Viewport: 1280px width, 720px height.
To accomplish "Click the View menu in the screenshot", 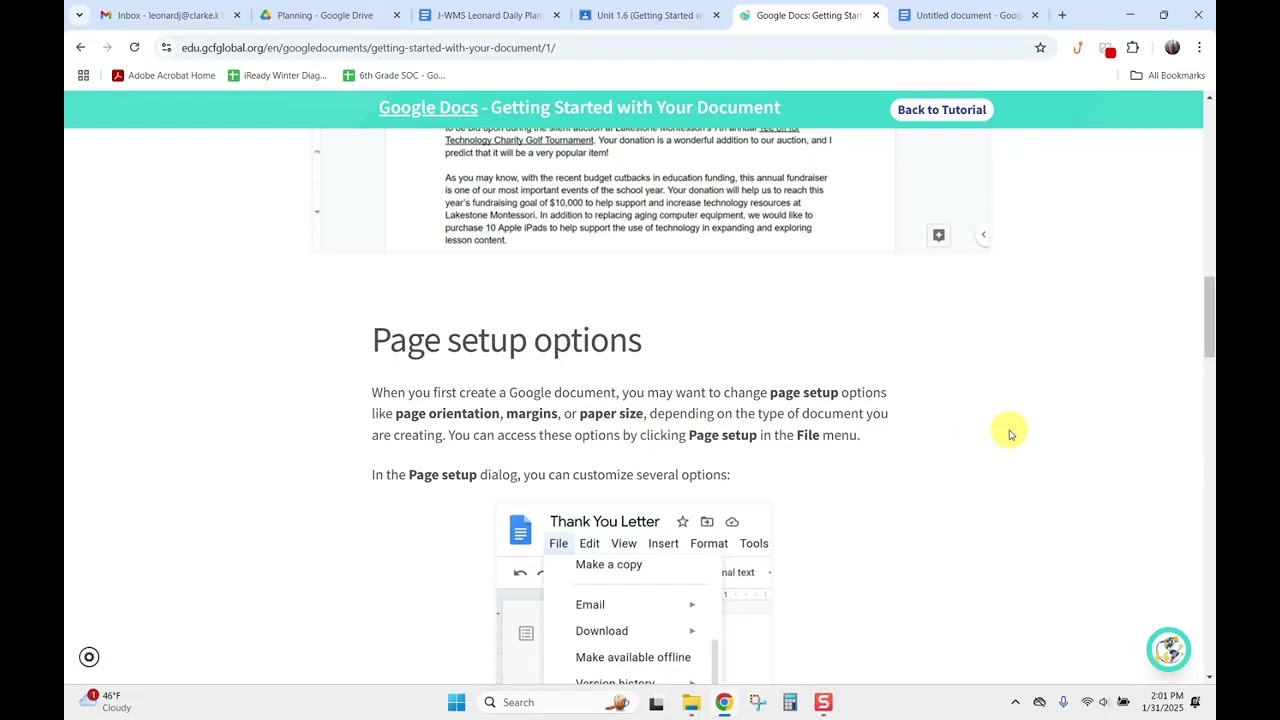I will [x=624, y=544].
